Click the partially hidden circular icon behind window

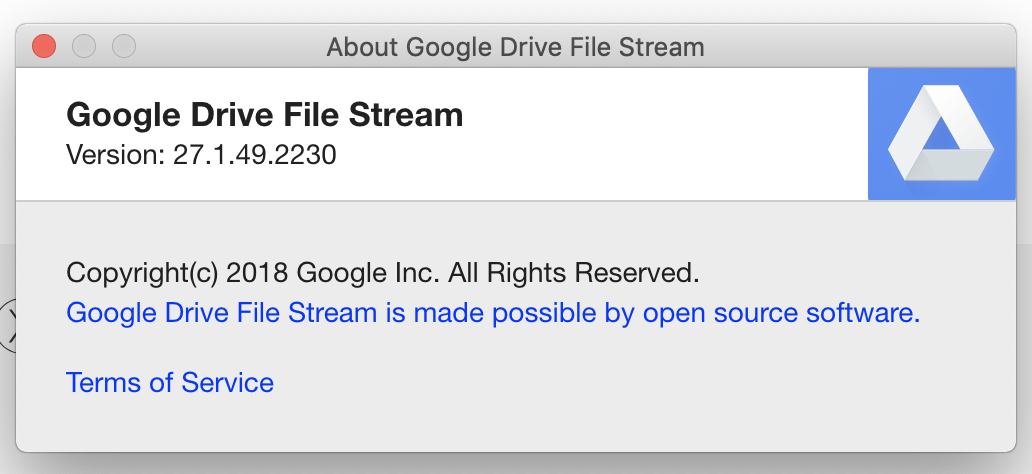(7, 325)
